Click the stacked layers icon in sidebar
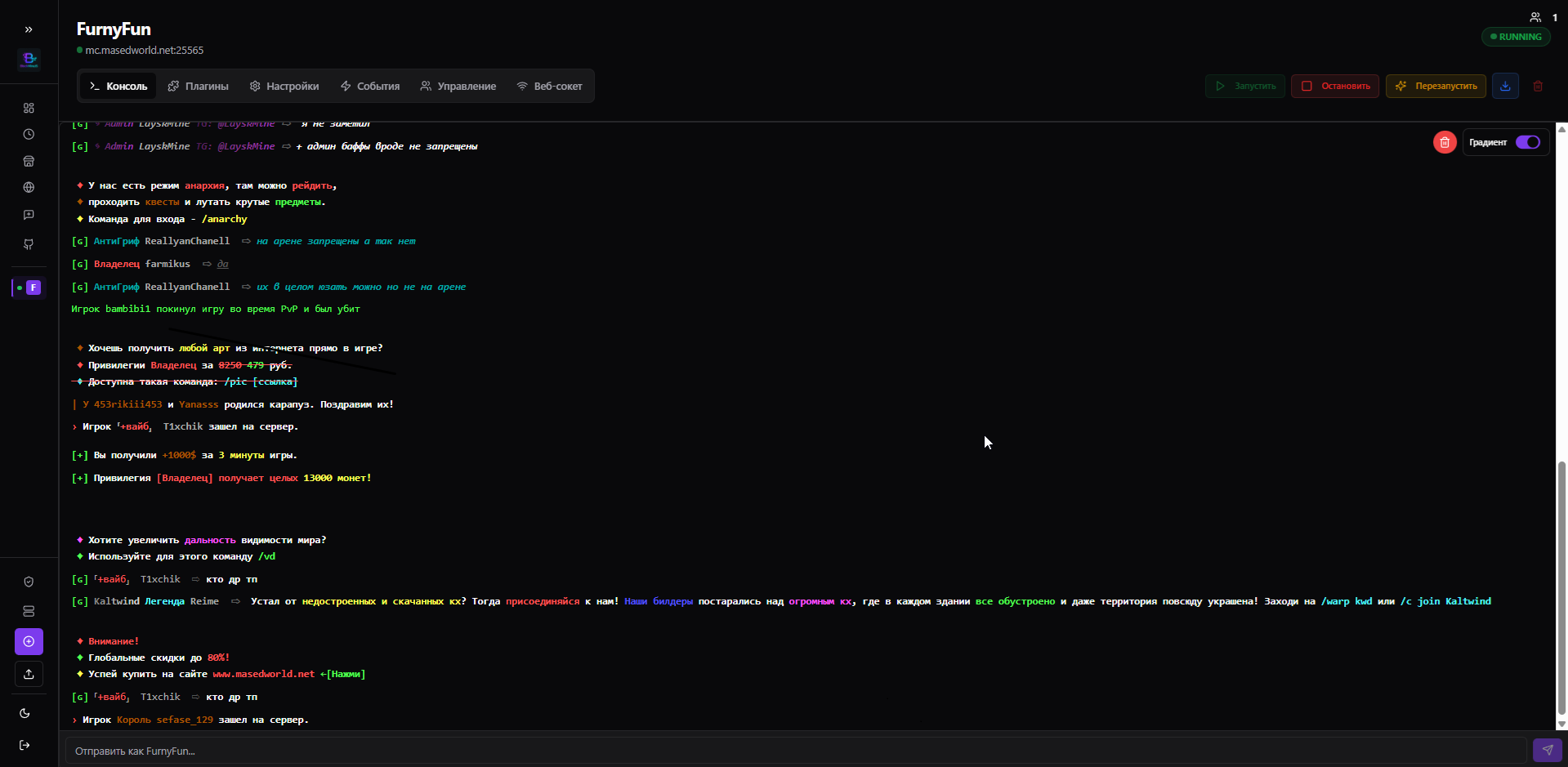This screenshot has height=767, width=1568. tap(29, 611)
